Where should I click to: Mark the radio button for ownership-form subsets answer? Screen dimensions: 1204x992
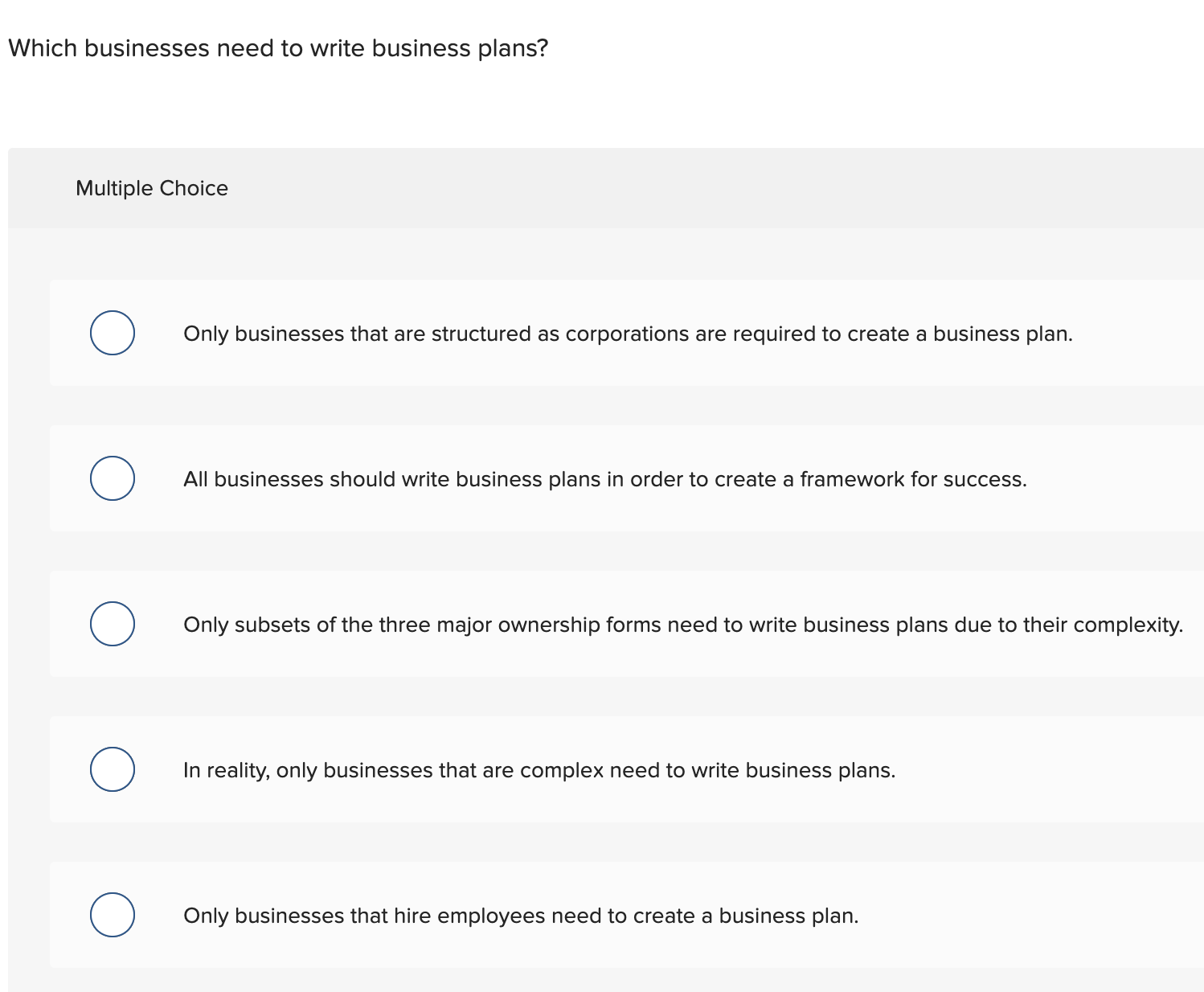pyautogui.click(x=113, y=624)
